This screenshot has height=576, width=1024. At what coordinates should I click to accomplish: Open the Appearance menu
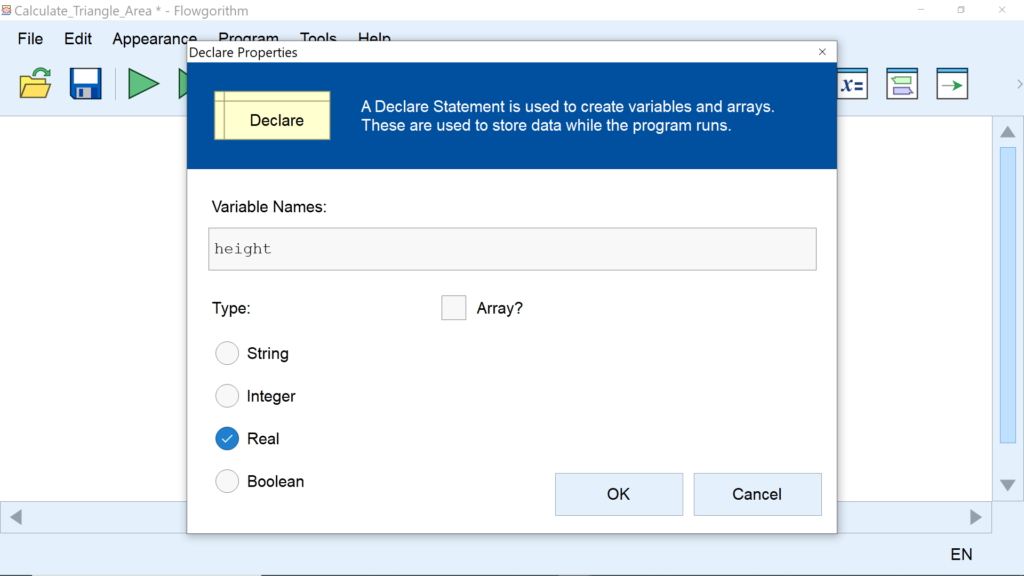tap(154, 39)
